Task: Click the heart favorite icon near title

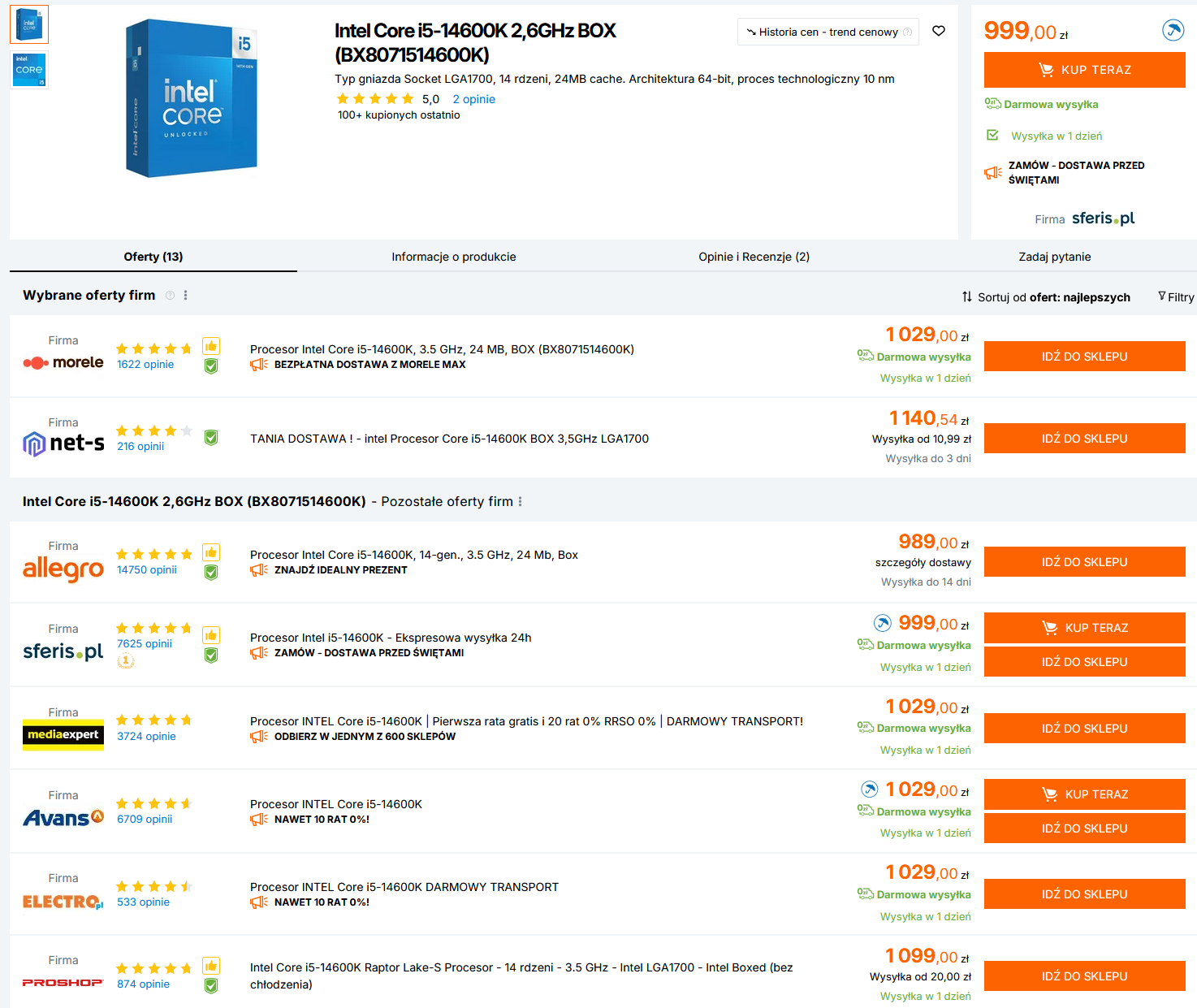Action: pos(938,31)
